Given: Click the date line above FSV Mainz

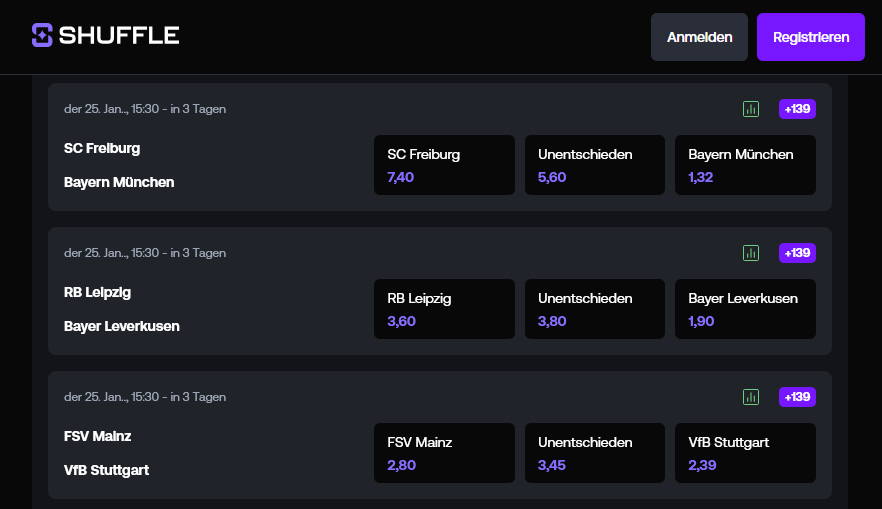Looking at the screenshot, I should coord(145,397).
